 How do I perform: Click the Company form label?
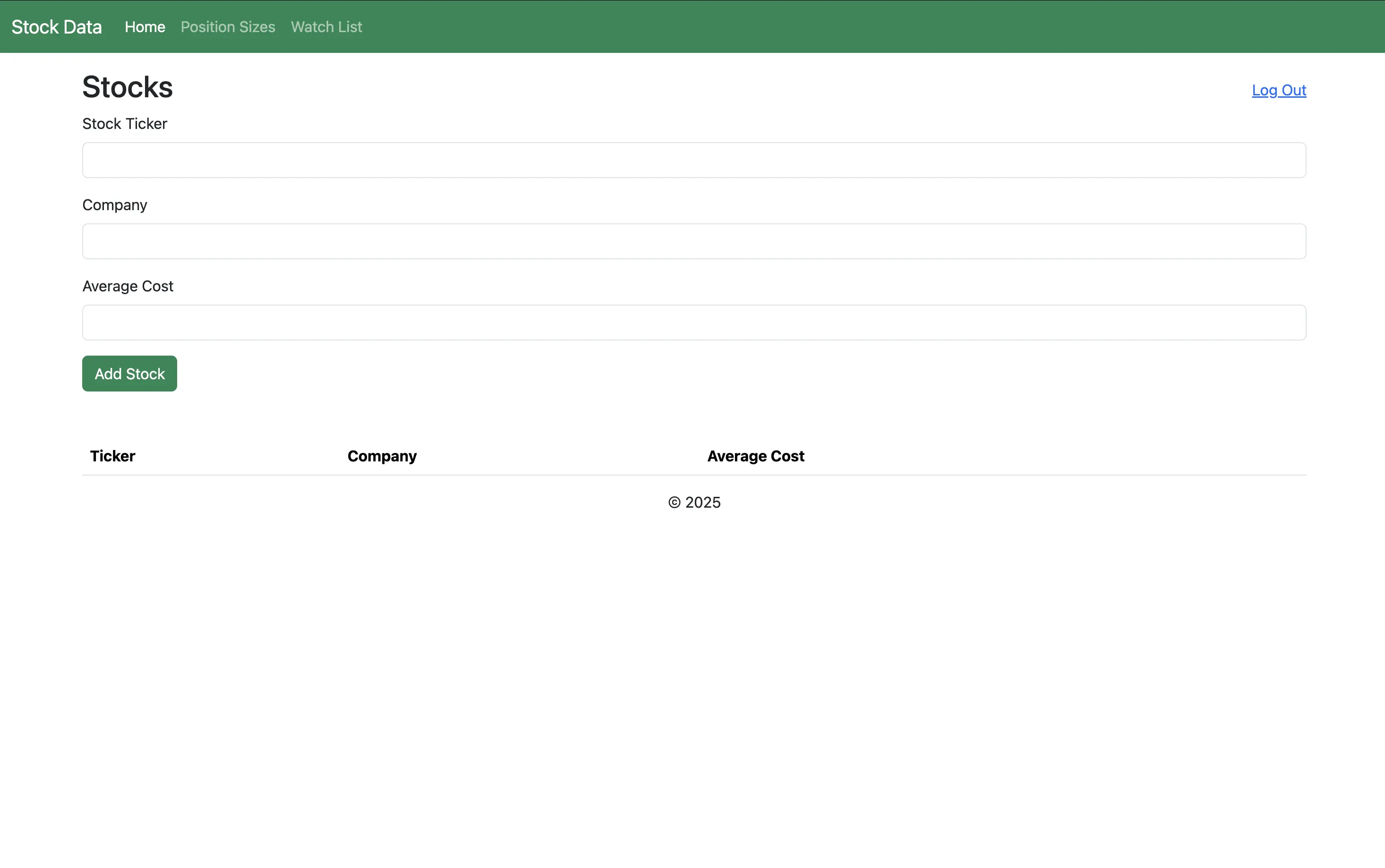pos(115,205)
